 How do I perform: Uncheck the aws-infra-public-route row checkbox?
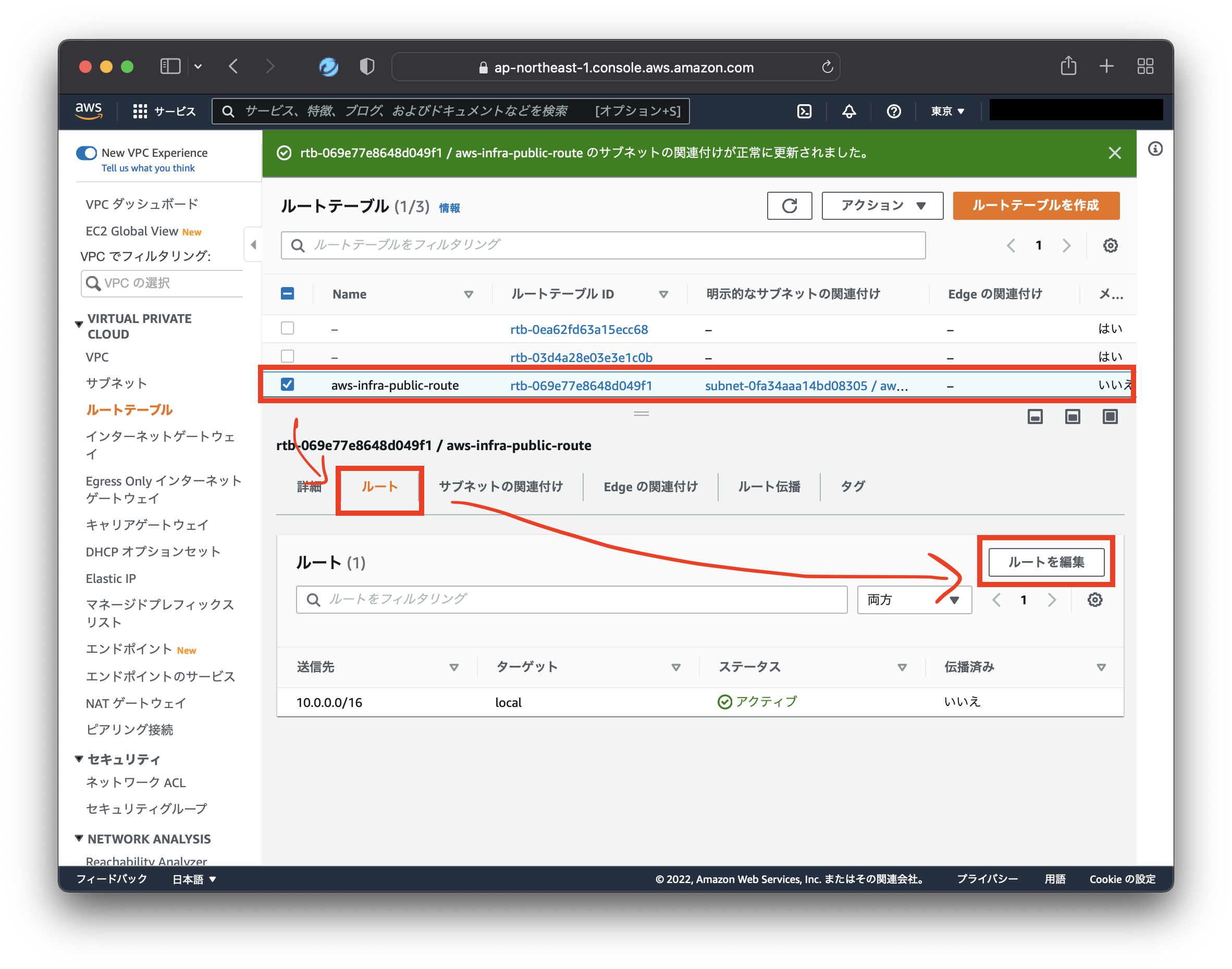288,384
